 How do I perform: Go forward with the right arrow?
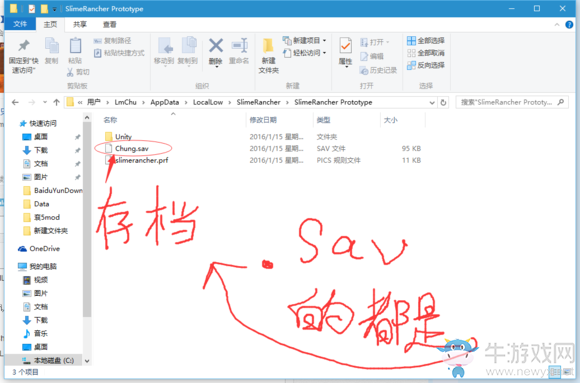32,102
